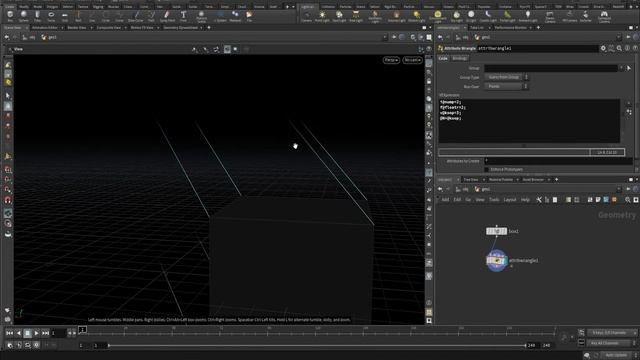Add a Spot Light from the shelf
This screenshot has width=640, height=360.
tap(339, 16)
